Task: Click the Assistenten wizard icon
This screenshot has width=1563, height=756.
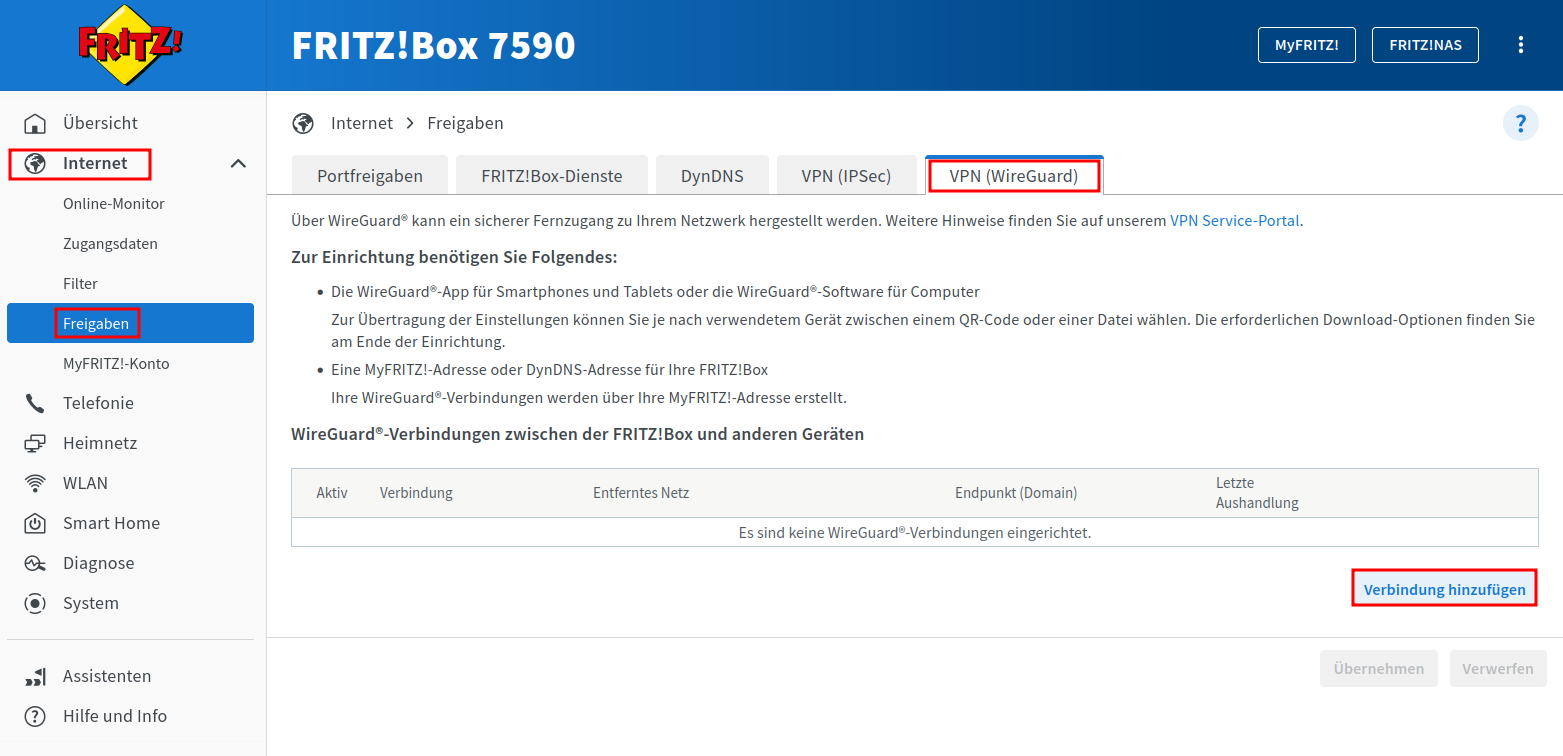Action: coord(35,677)
